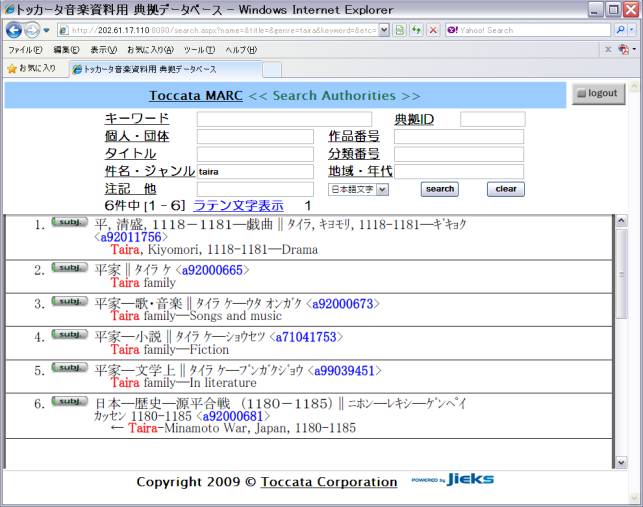Click the results list scrollbar thumb
Viewport: 643px width, 507px height.
621,274
